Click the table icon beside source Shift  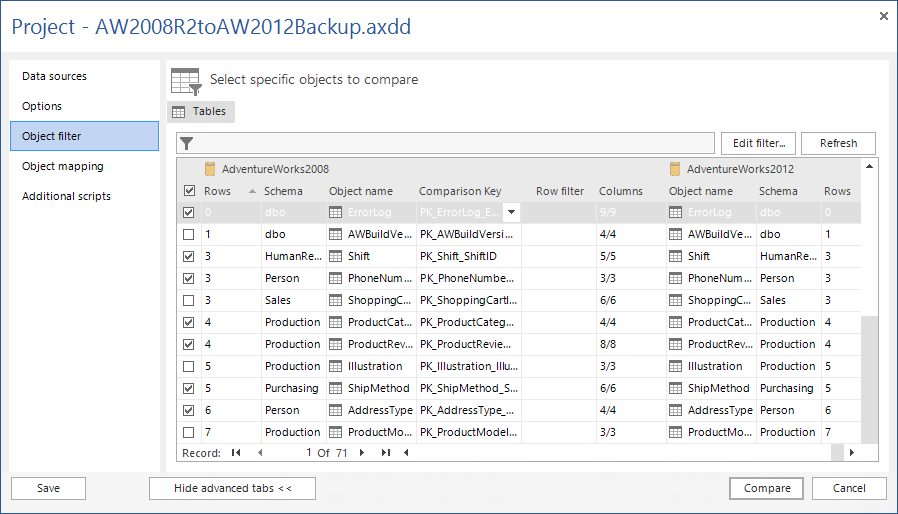[x=336, y=256]
